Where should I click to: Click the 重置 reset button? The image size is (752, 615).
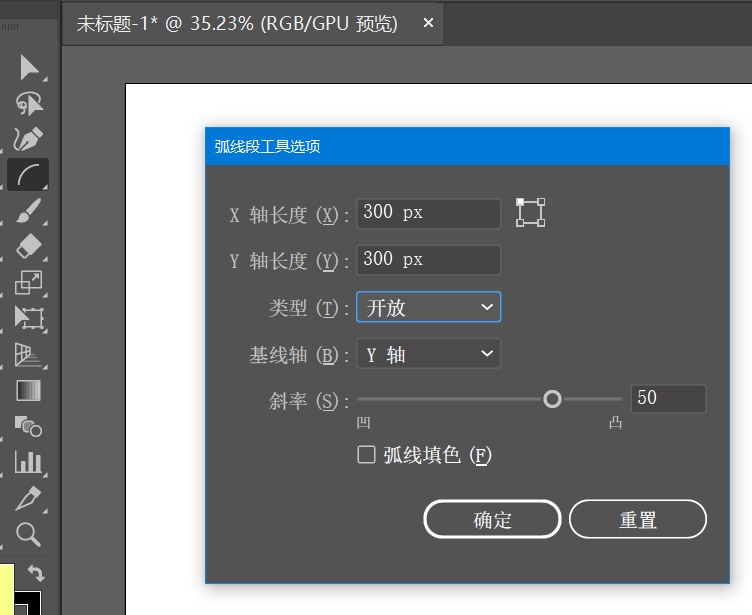click(x=637, y=519)
